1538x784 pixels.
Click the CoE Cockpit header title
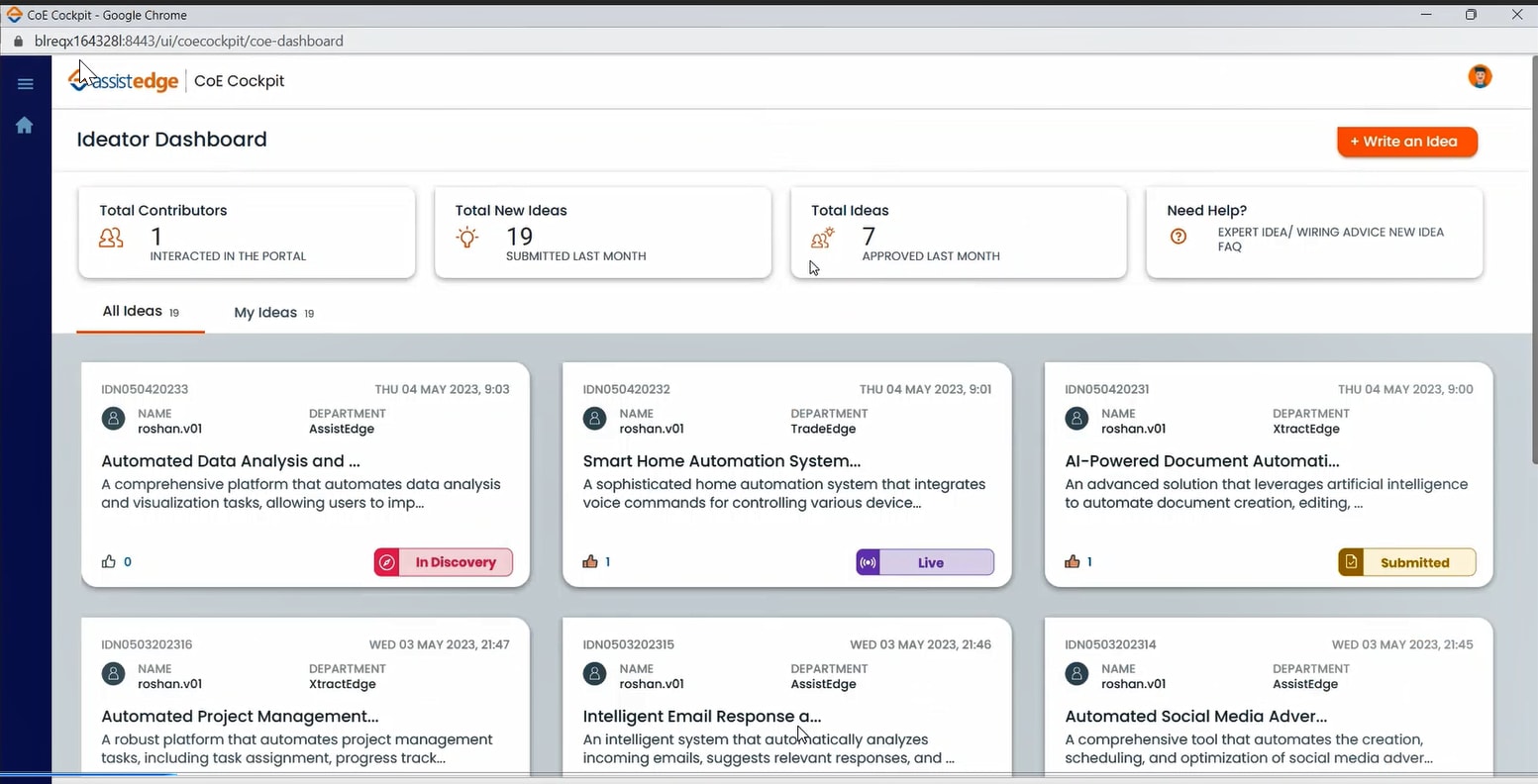[240, 81]
